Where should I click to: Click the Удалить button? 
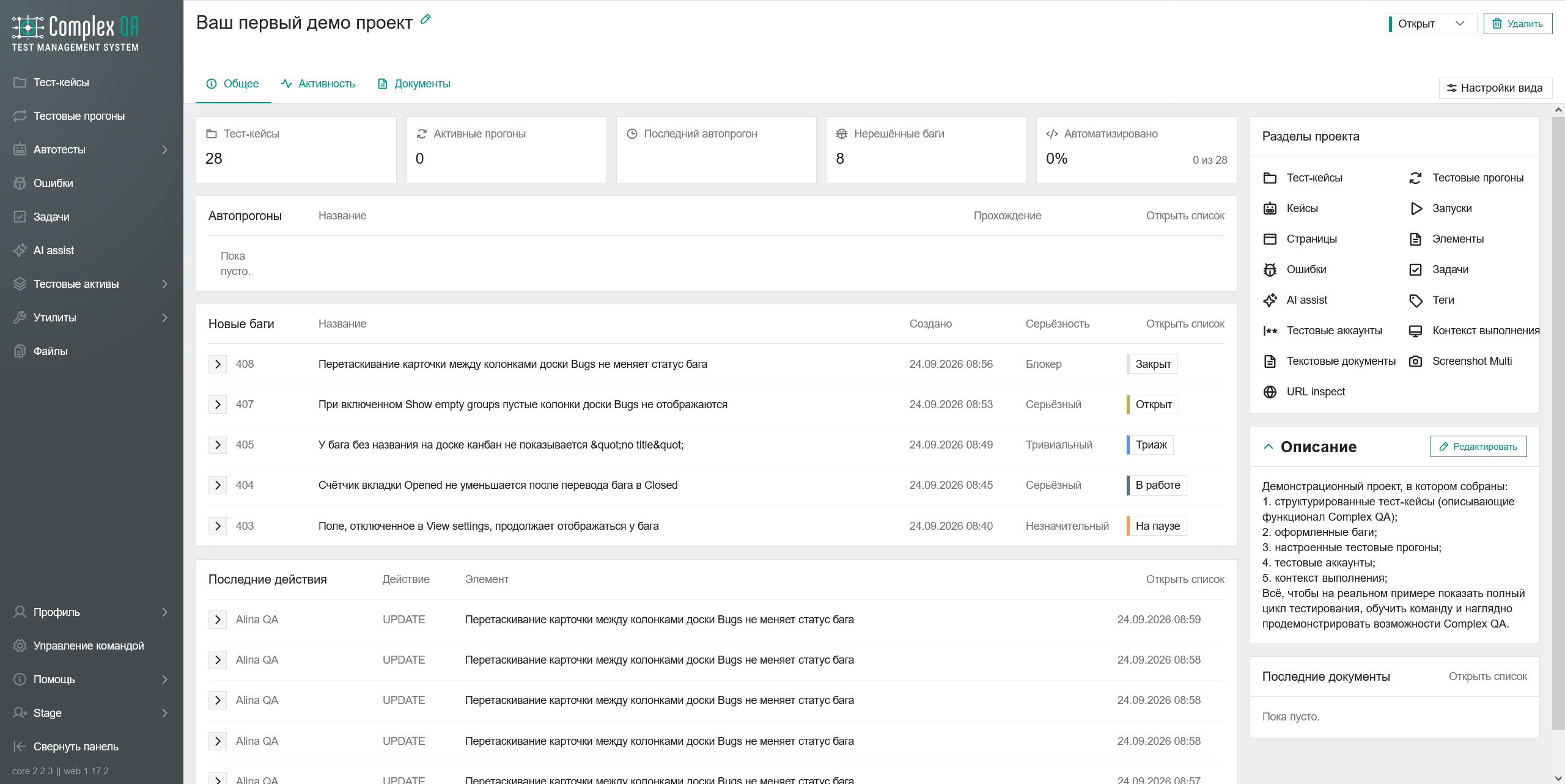pos(1518,24)
